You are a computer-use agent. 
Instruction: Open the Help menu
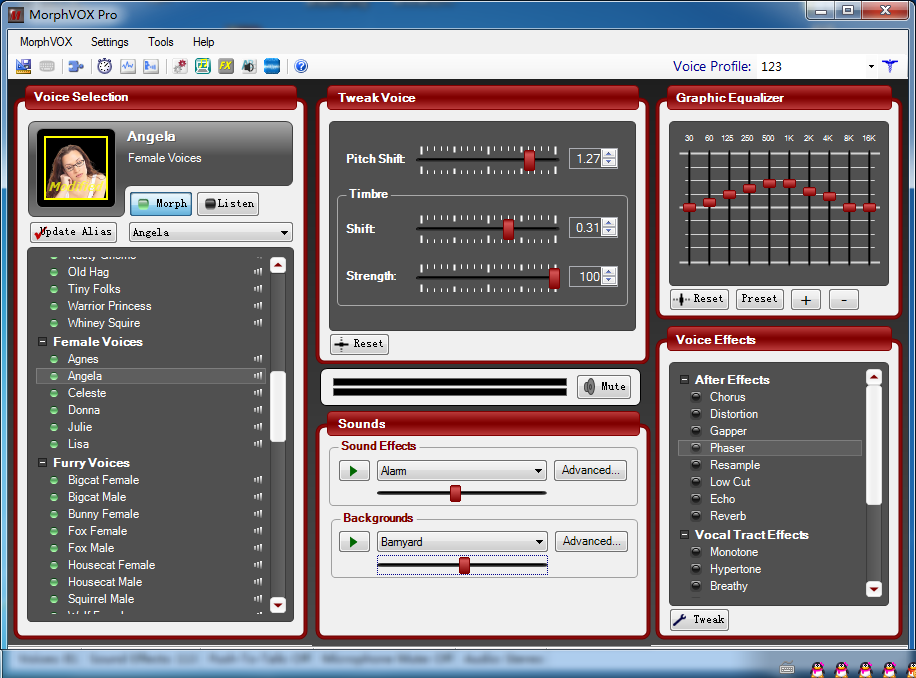tap(203, 42)
